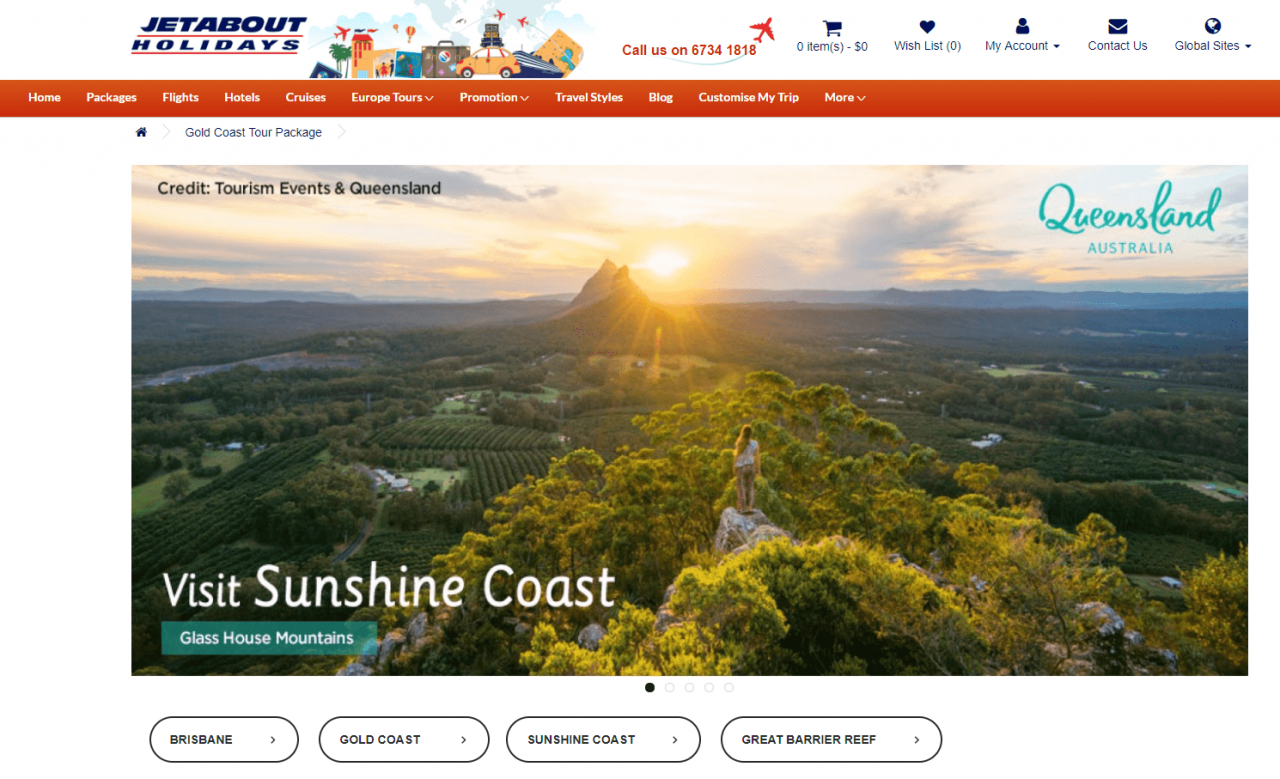Image resolution: width=1280 pixels, height=779 pixels.
Task: Click the Global Sites globe icon
Action: pyautogui.click(x=1213, y=26)
